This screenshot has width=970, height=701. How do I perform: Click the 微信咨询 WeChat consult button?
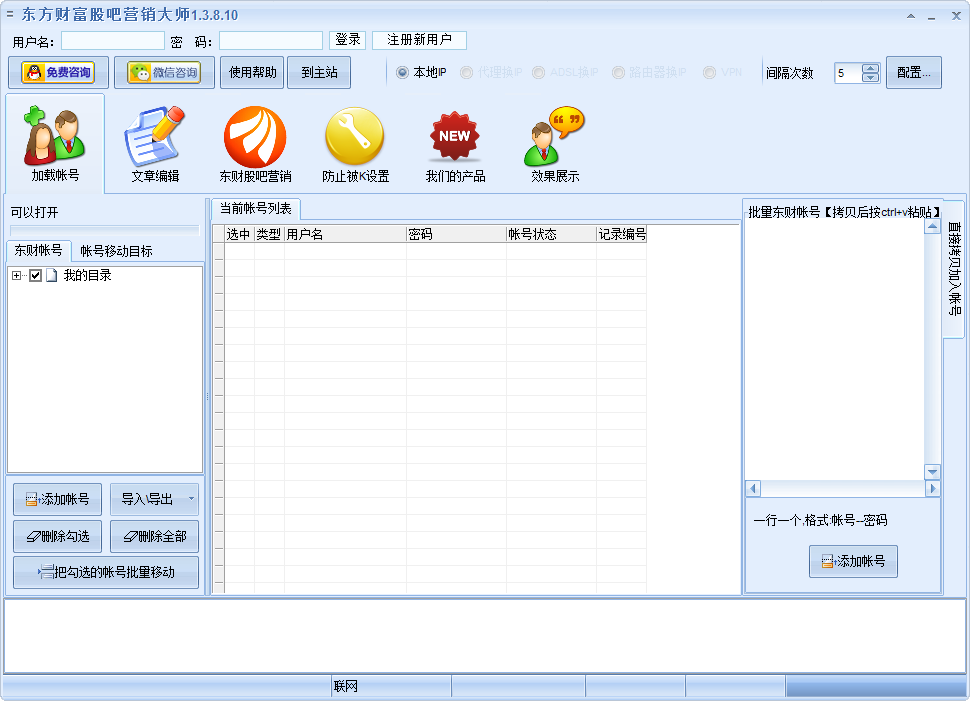pos(164,72)
